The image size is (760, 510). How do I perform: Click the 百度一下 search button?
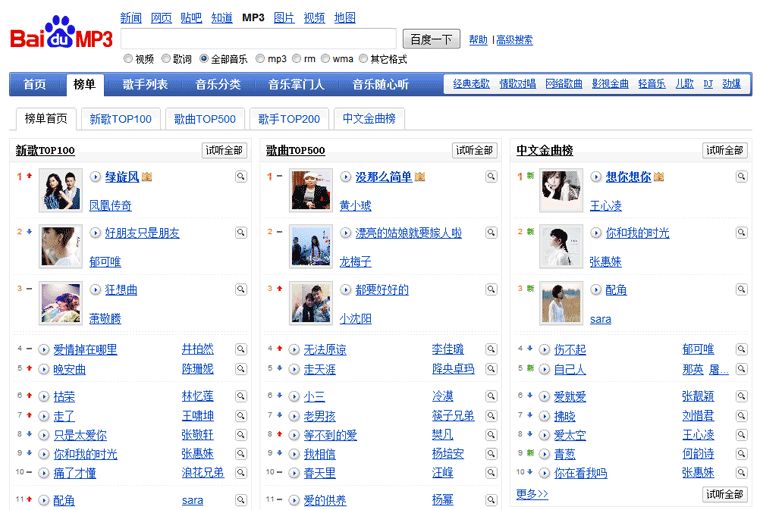[x=431, y=39]
